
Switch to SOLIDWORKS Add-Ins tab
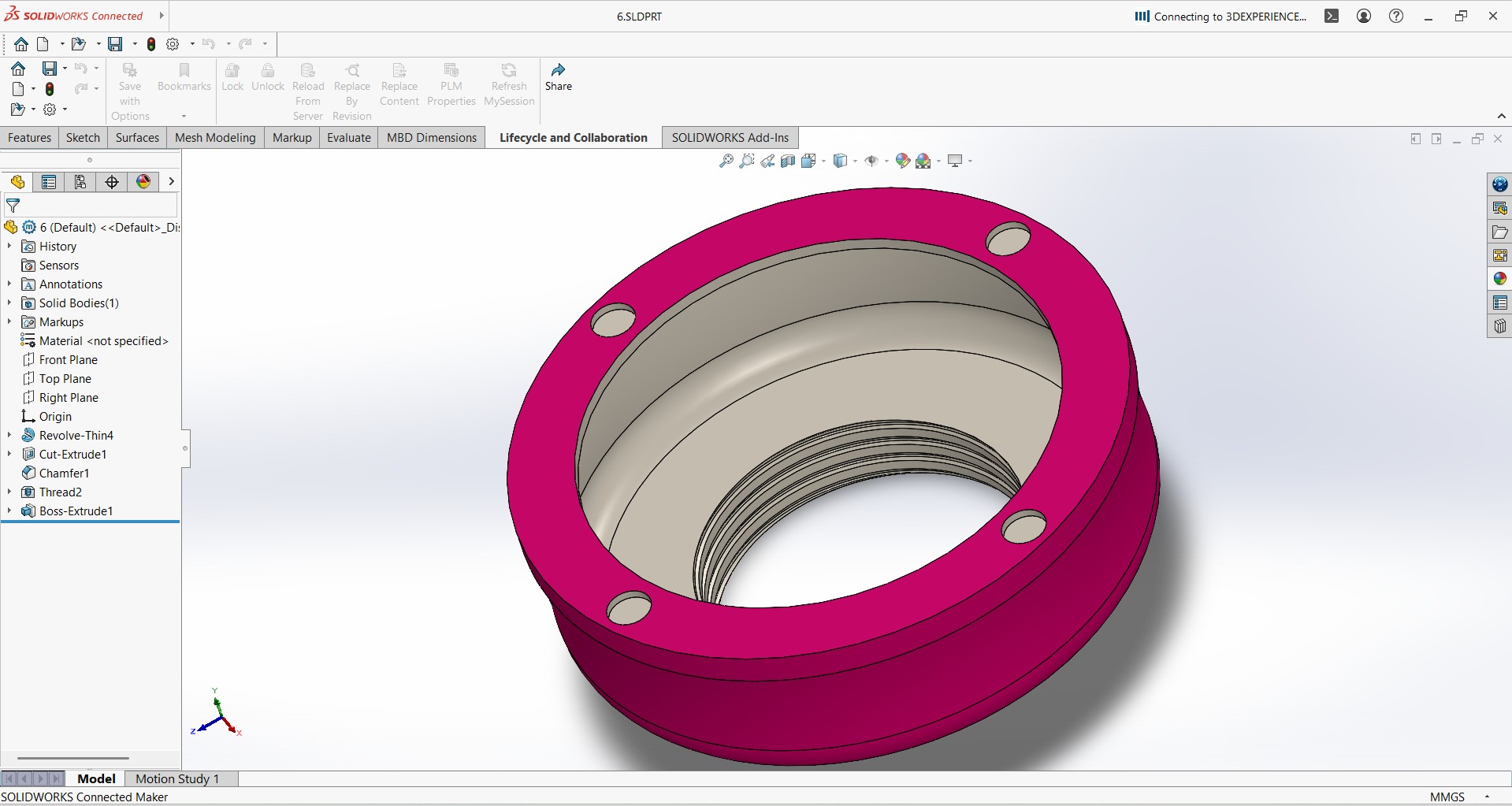click(x=730, y=138)
